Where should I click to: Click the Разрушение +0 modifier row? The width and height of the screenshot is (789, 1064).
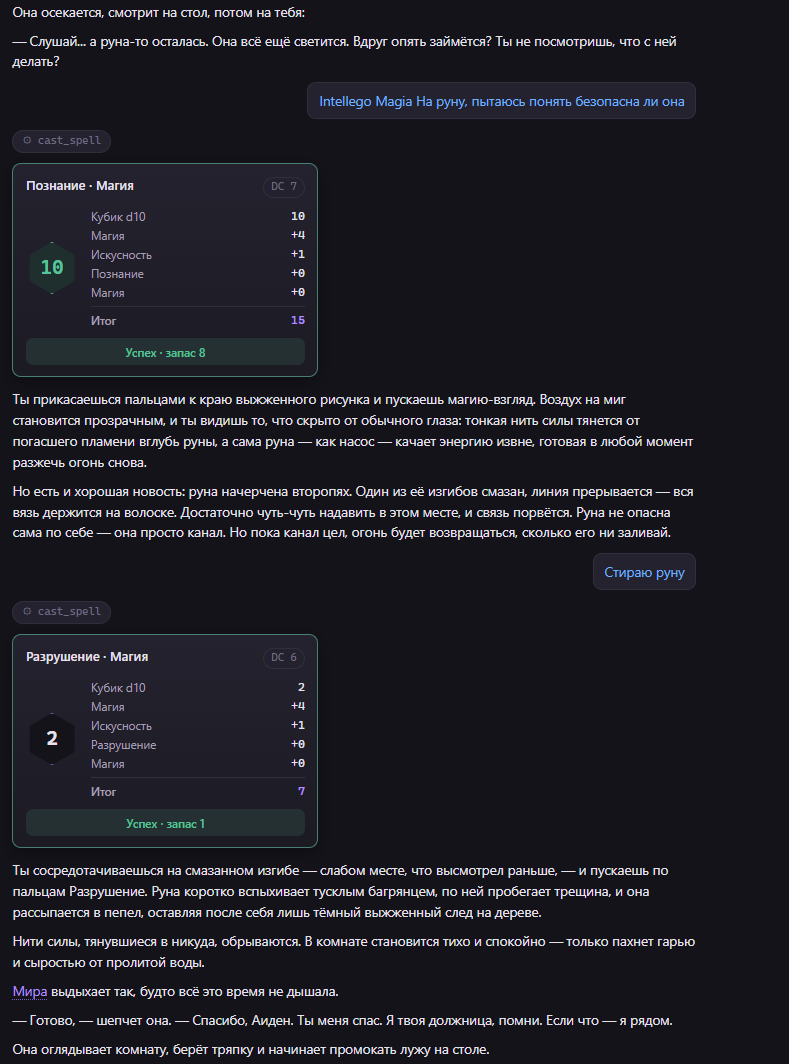coord(197,744)
